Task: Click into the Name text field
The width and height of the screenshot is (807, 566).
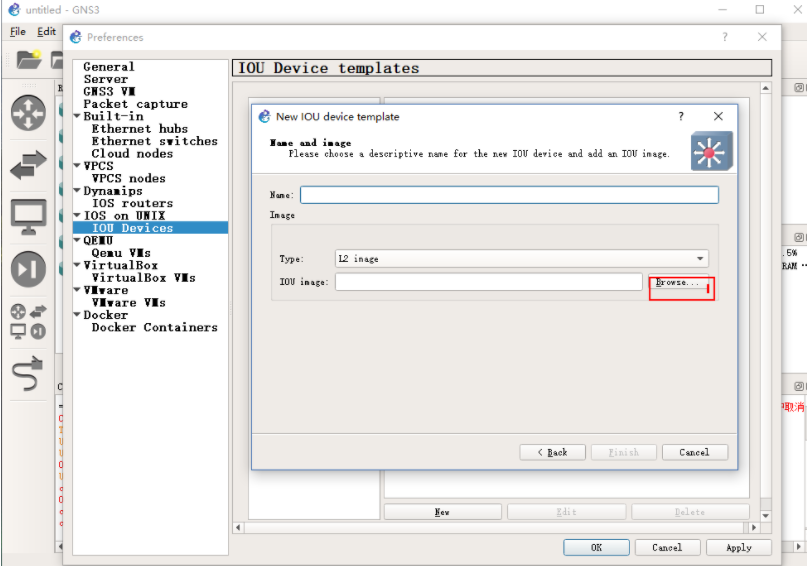Action: coord(509,195)
